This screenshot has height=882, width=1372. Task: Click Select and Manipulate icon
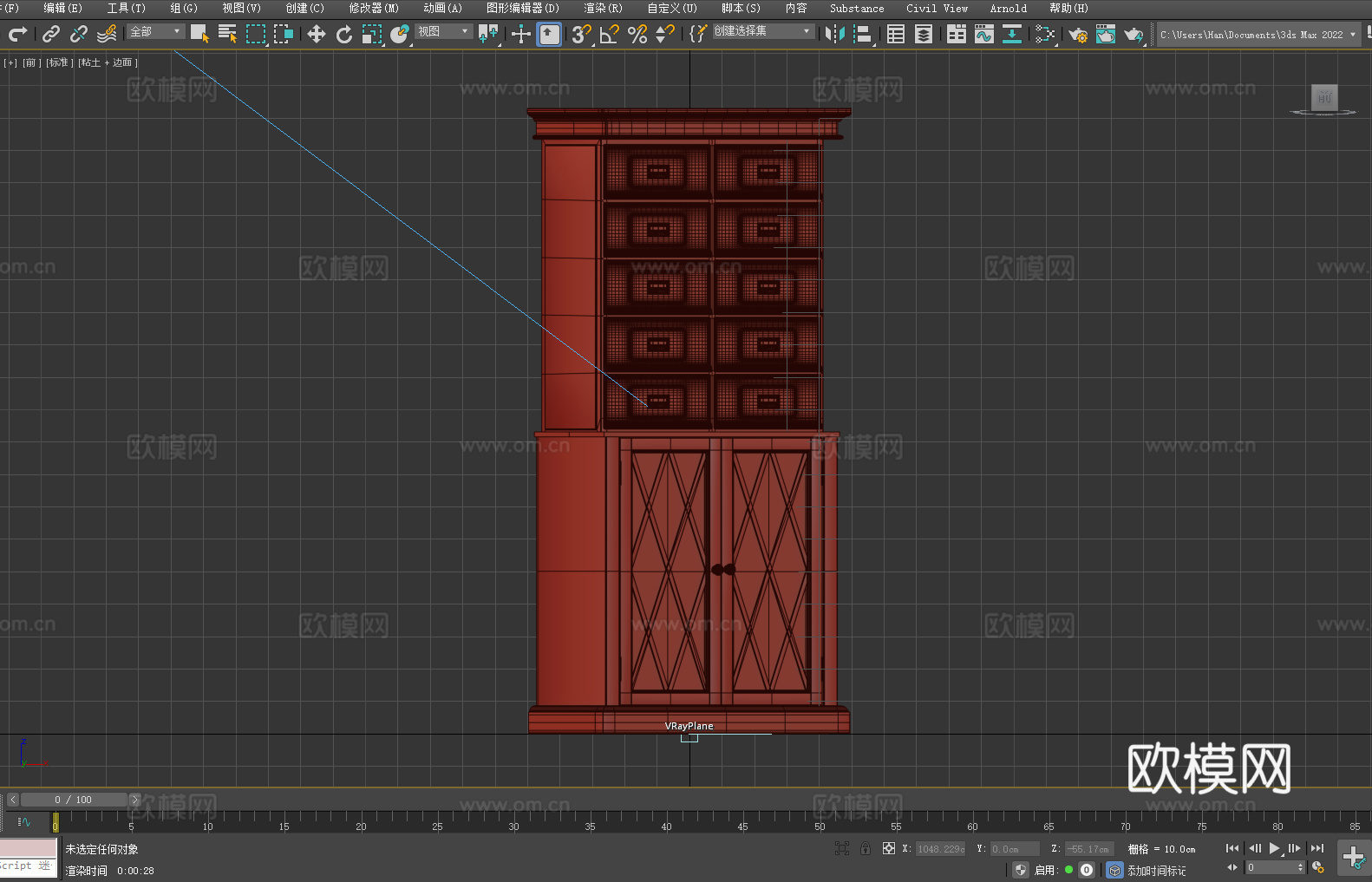520,34
